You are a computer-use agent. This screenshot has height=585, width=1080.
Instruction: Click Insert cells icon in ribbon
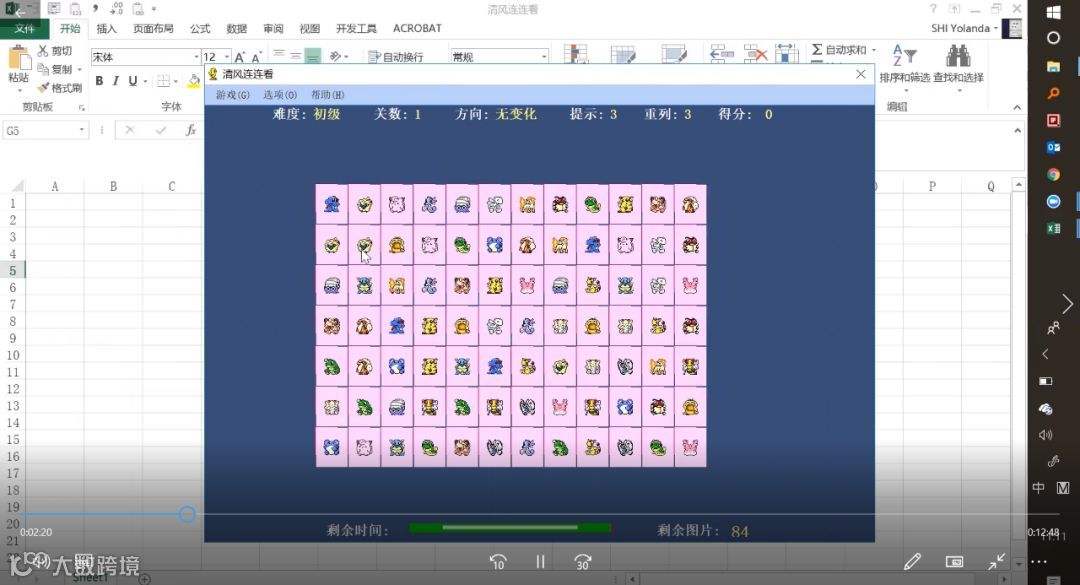coord(722,54)
